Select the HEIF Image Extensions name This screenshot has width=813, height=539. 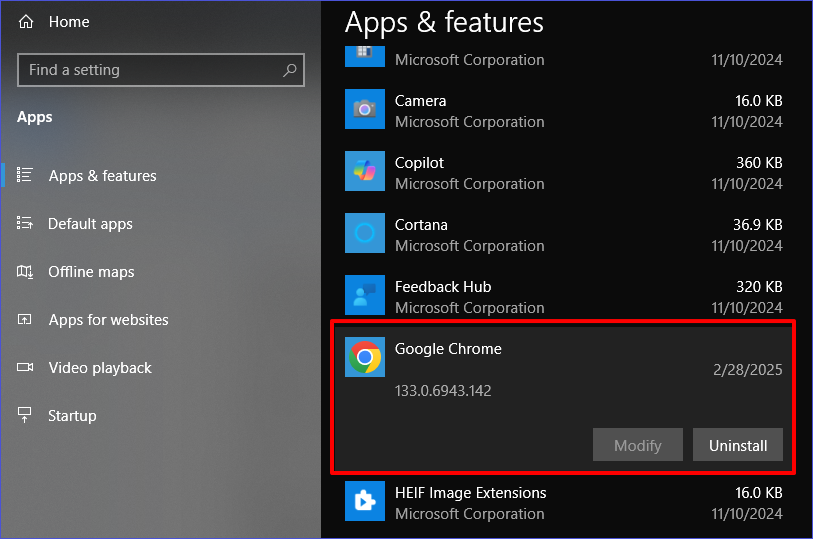point(471,493)
